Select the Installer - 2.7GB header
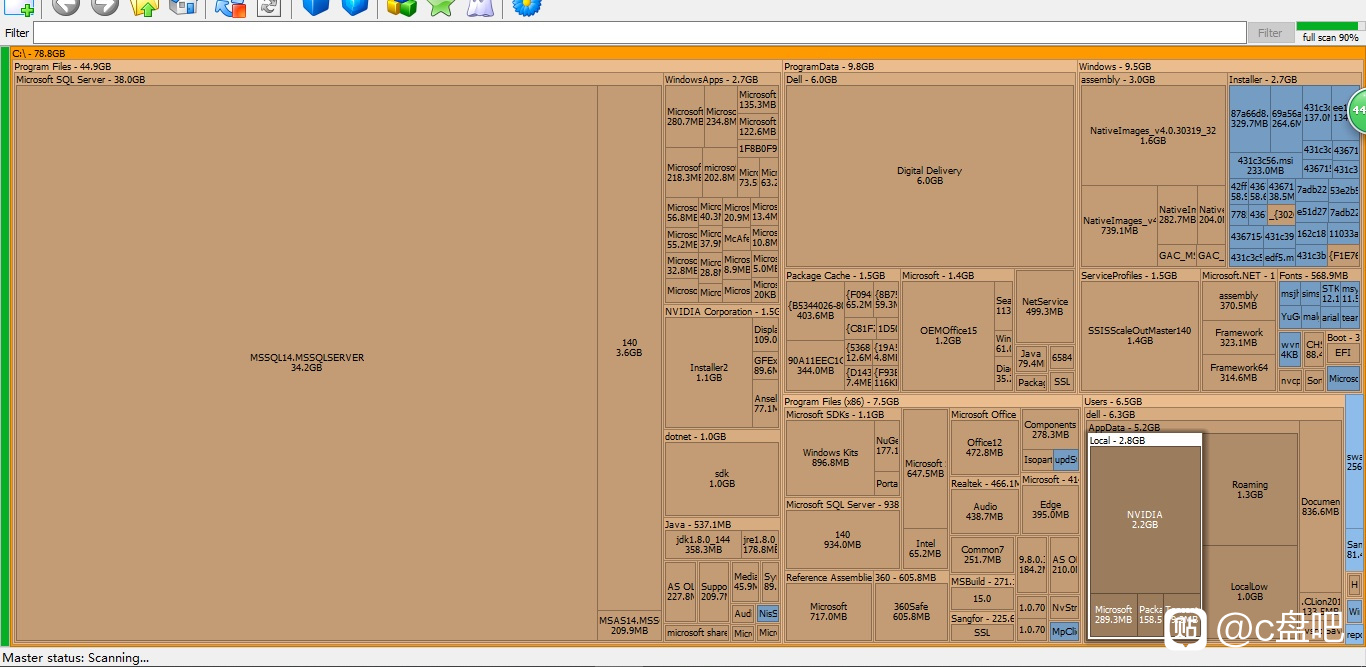1366x667 pixels. (x=1293, y=79)
